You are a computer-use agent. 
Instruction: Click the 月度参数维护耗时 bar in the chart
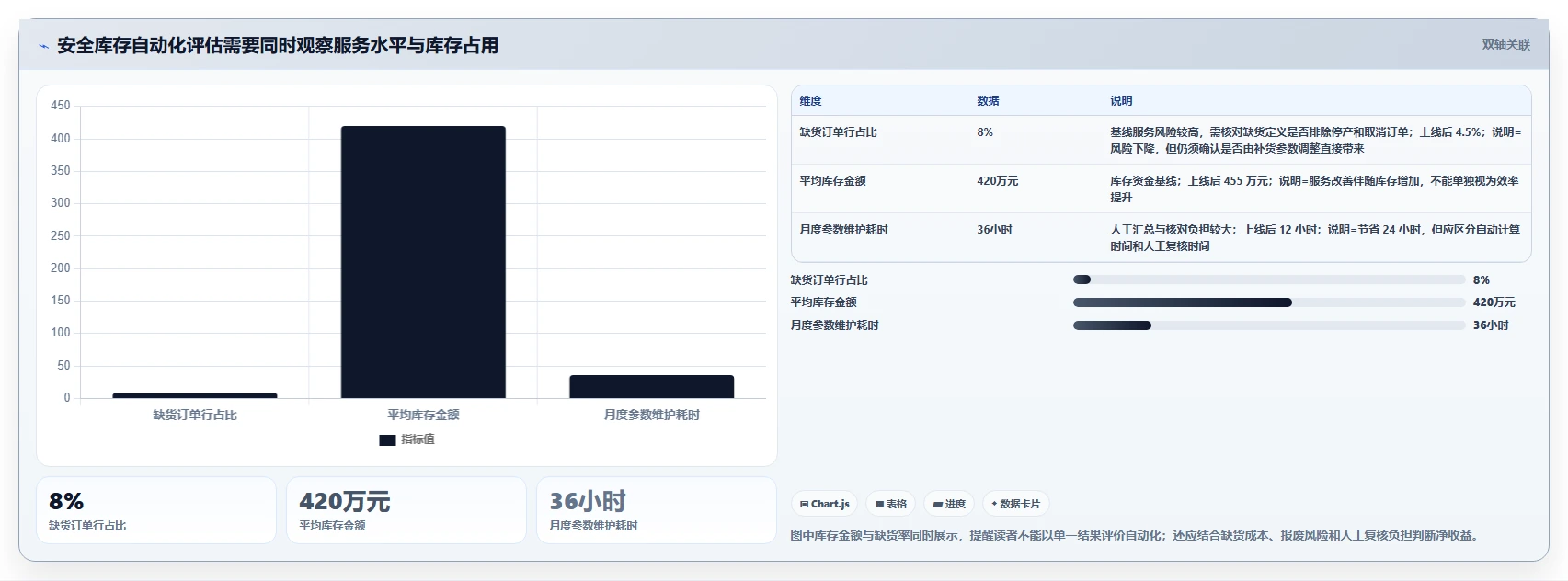(x=651, y=386)
